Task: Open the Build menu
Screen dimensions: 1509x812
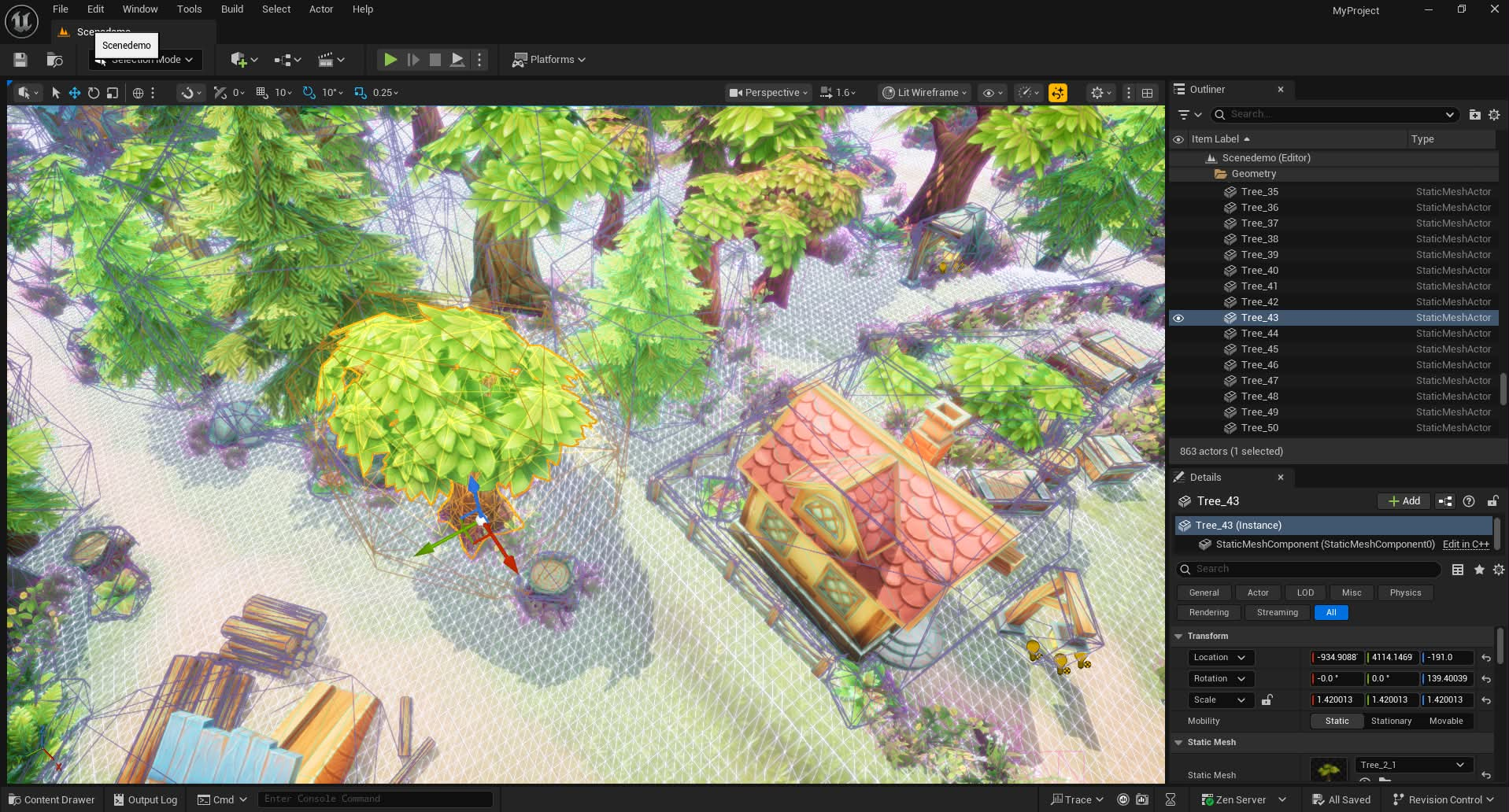Action: point(232,9)
